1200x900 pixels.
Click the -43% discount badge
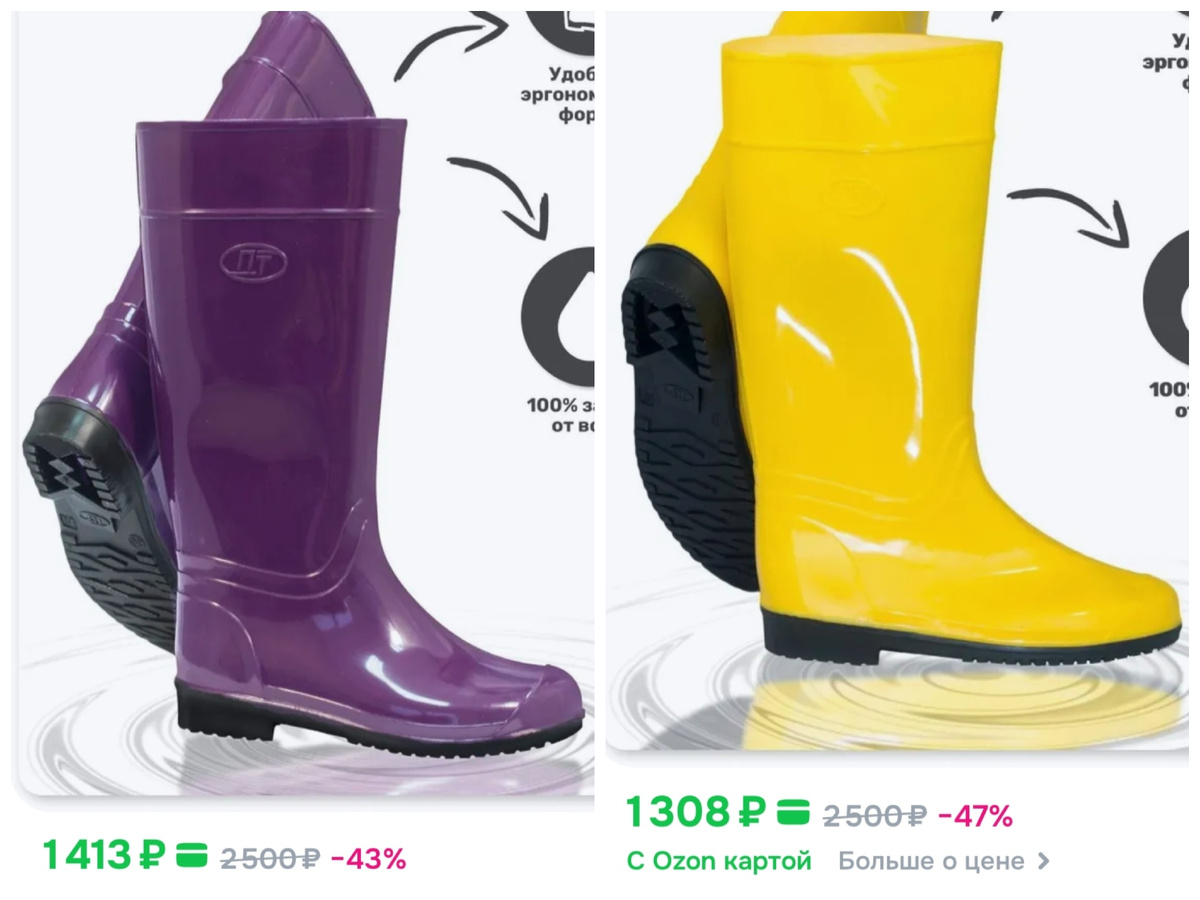point(368,858)
